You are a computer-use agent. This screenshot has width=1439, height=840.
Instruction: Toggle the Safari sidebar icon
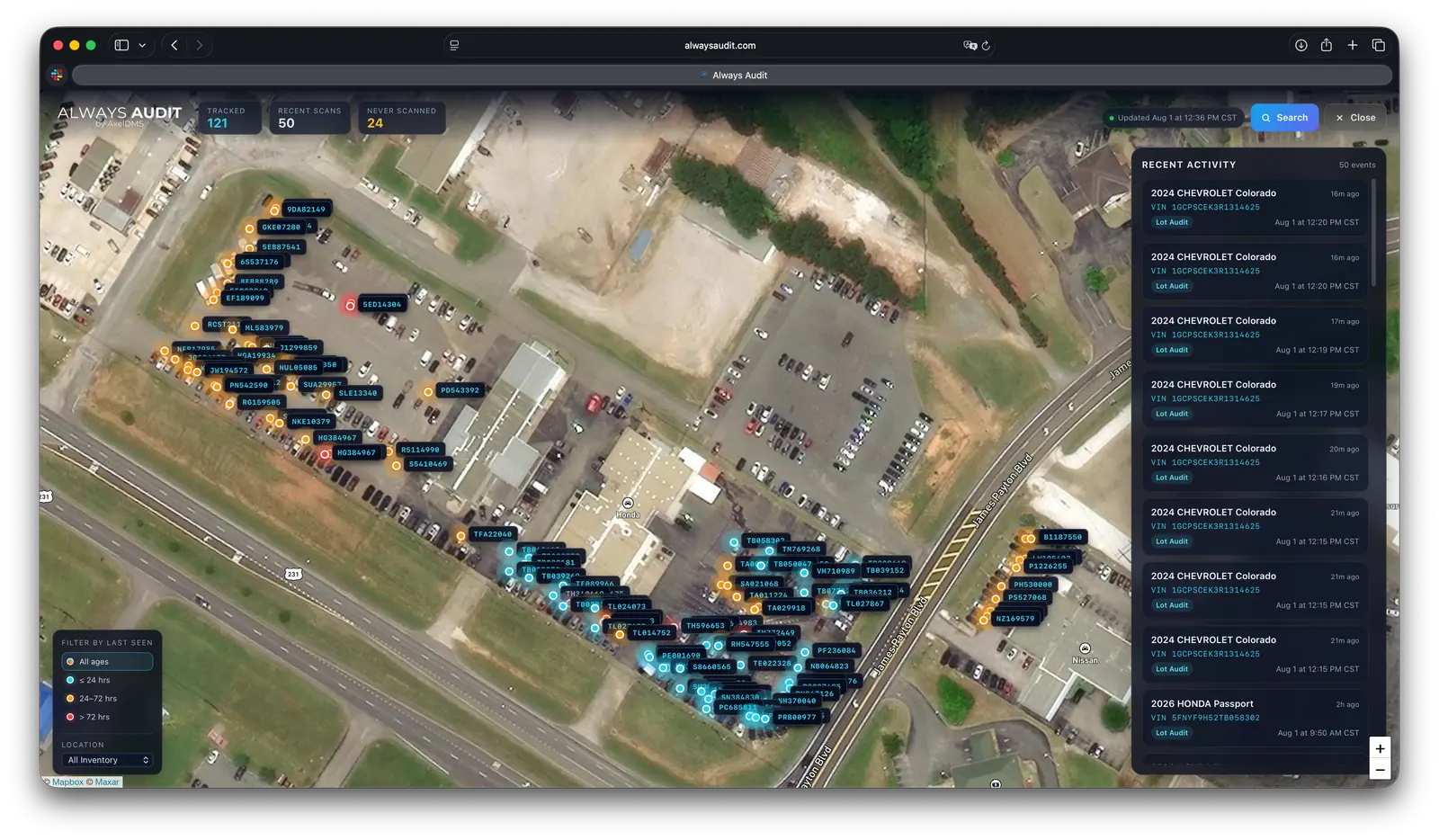coord(121,45)
